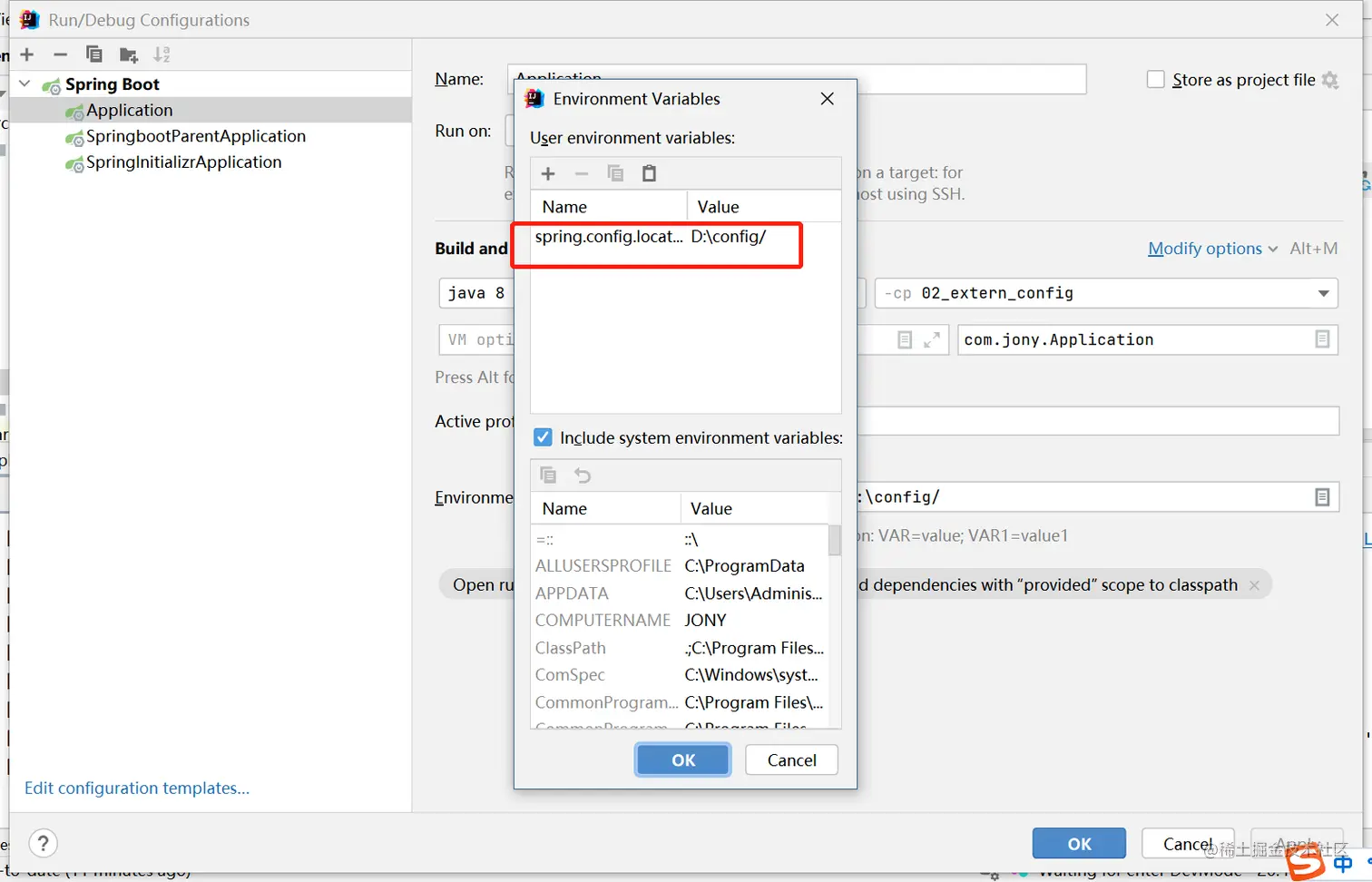Select COMPUTERNAME system variable row

[680, 621]
